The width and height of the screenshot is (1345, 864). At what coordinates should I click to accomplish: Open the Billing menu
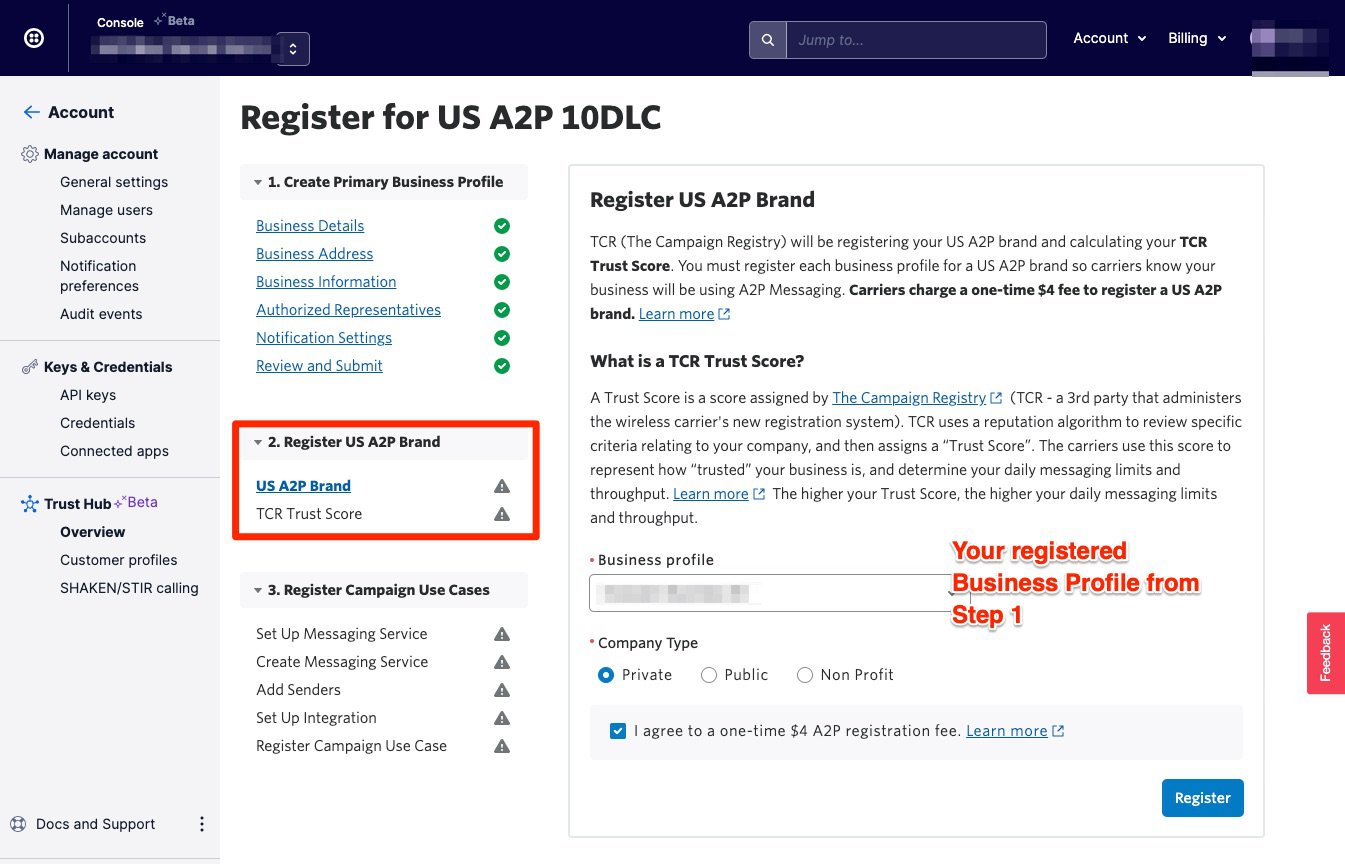(x=1196, y=38)
